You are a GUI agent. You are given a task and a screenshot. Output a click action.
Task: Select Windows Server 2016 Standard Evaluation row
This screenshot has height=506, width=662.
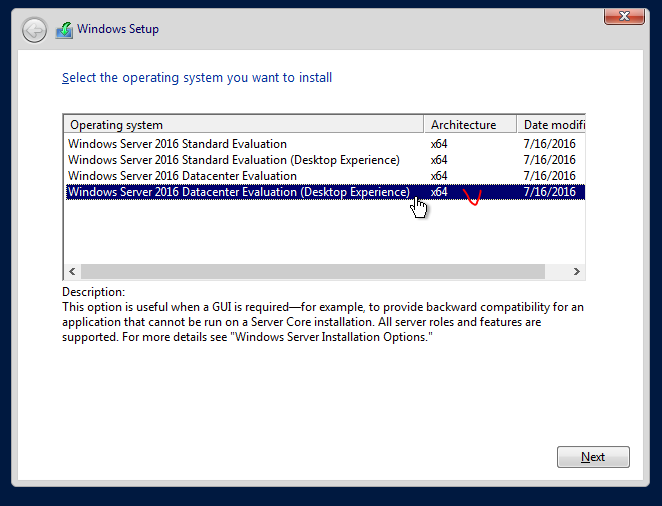[325, 144]
